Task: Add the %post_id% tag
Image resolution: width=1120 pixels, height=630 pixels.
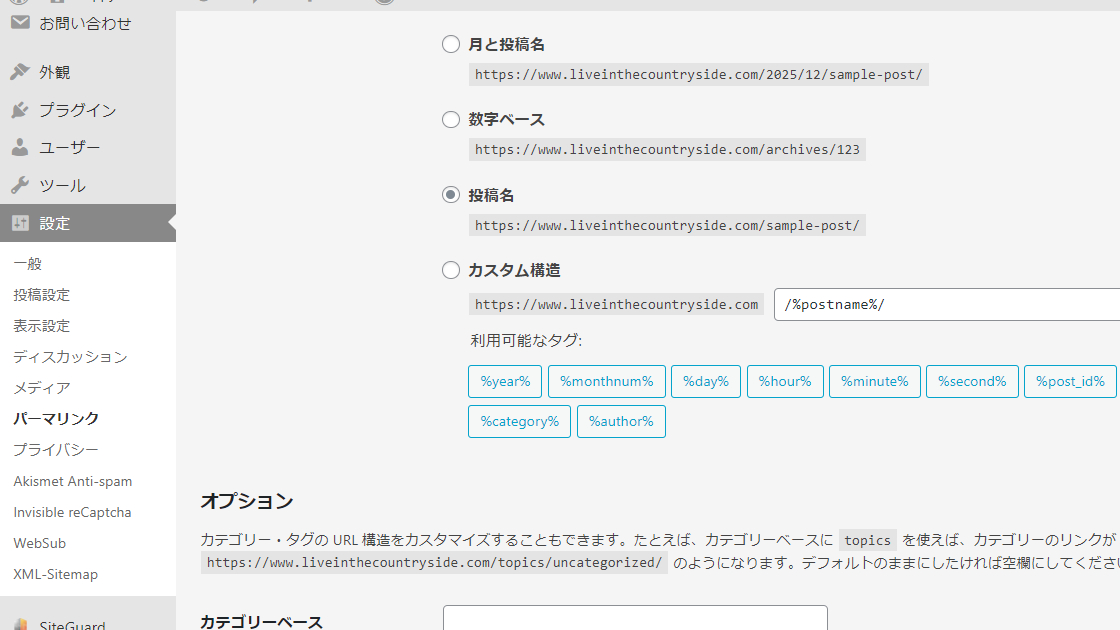Action: tap(1069, 381)
